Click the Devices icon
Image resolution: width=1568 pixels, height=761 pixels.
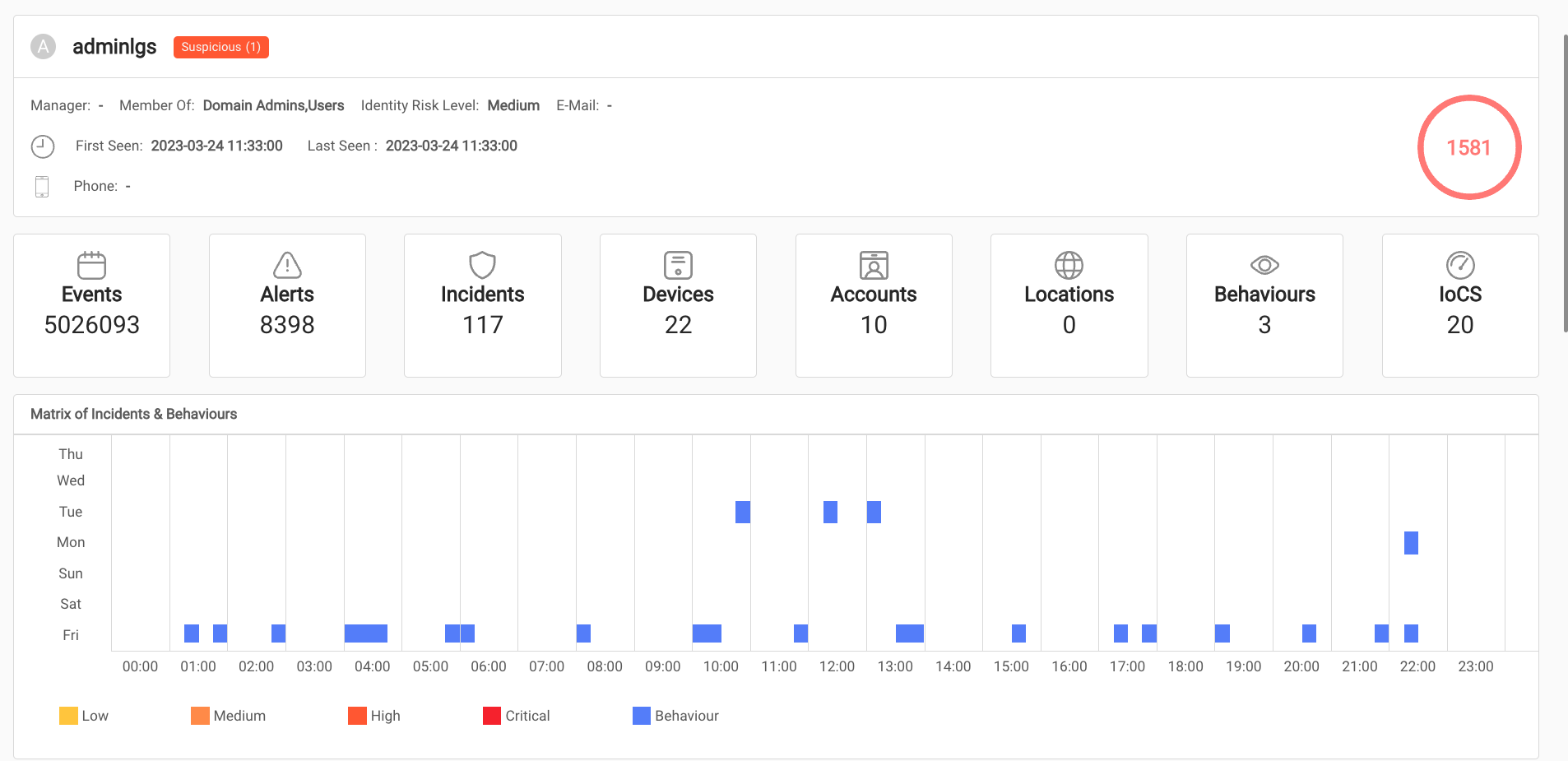click(x=678, y=265)
